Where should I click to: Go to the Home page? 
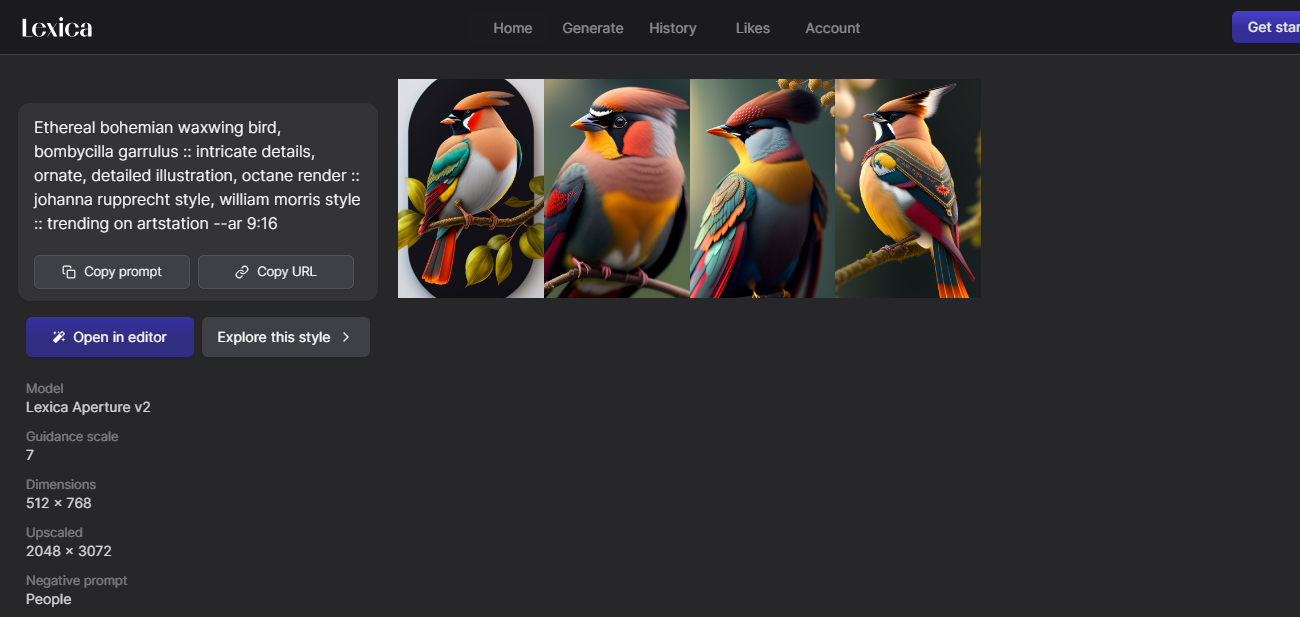pos(512,28)
